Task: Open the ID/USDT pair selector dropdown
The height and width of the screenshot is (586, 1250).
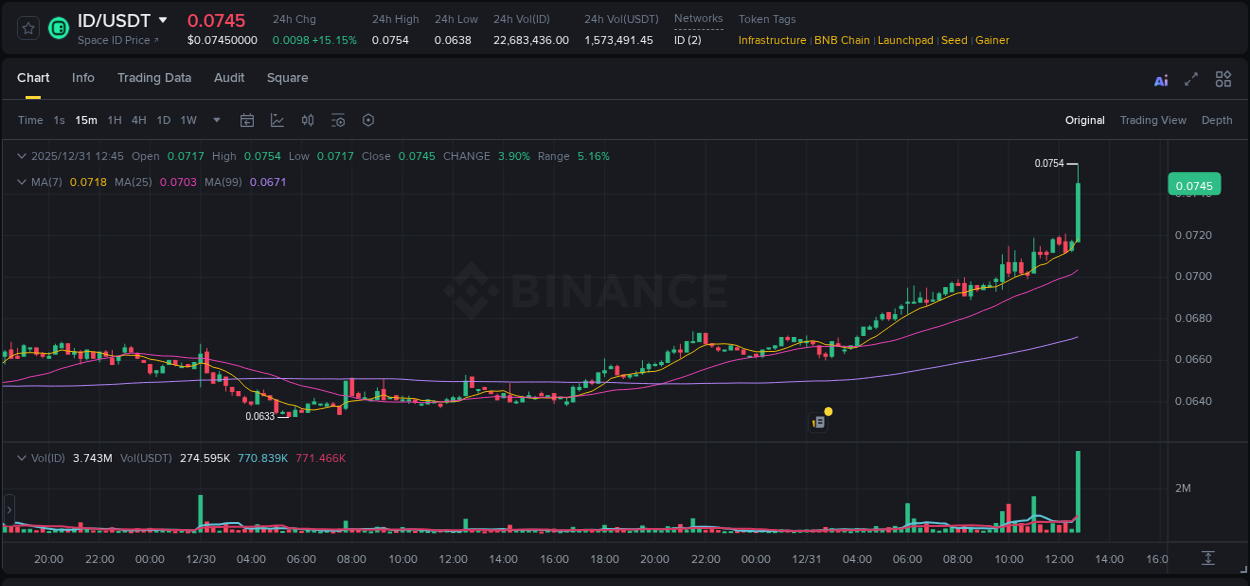Action: (163, 19)
